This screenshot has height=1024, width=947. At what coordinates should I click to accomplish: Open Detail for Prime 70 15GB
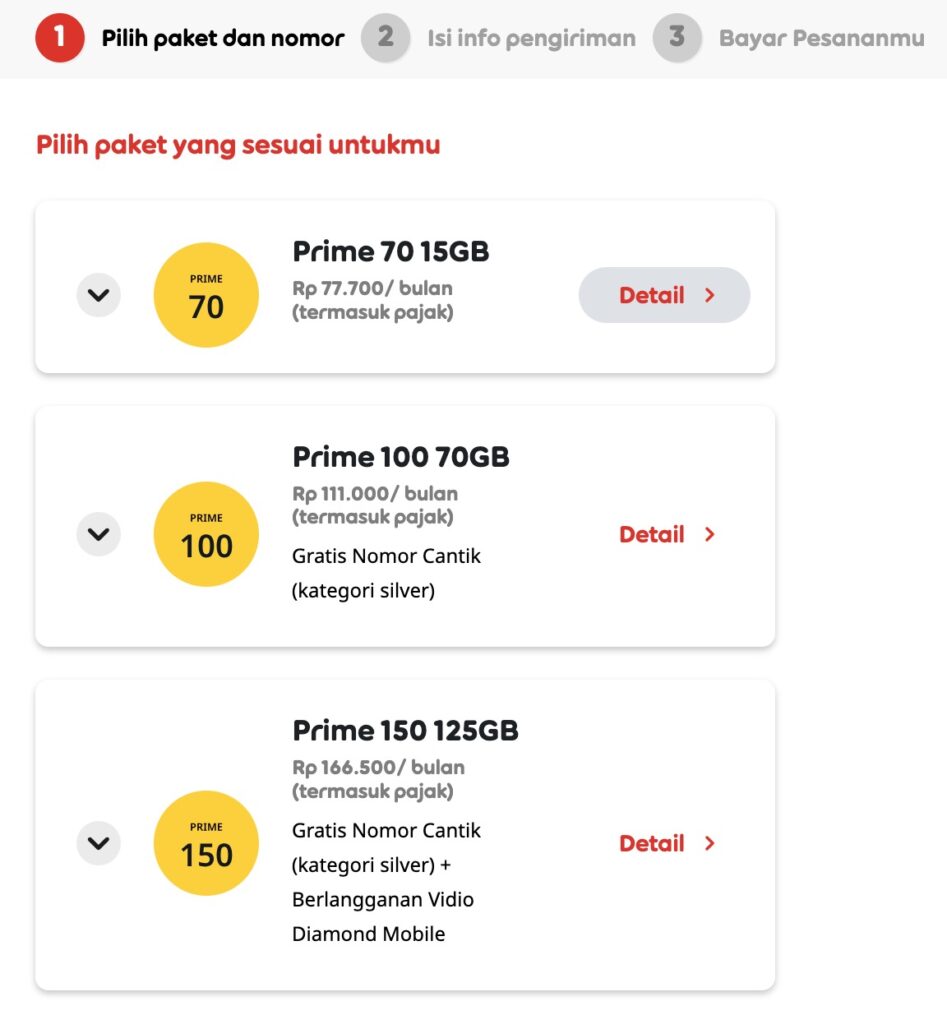(665, 295)
